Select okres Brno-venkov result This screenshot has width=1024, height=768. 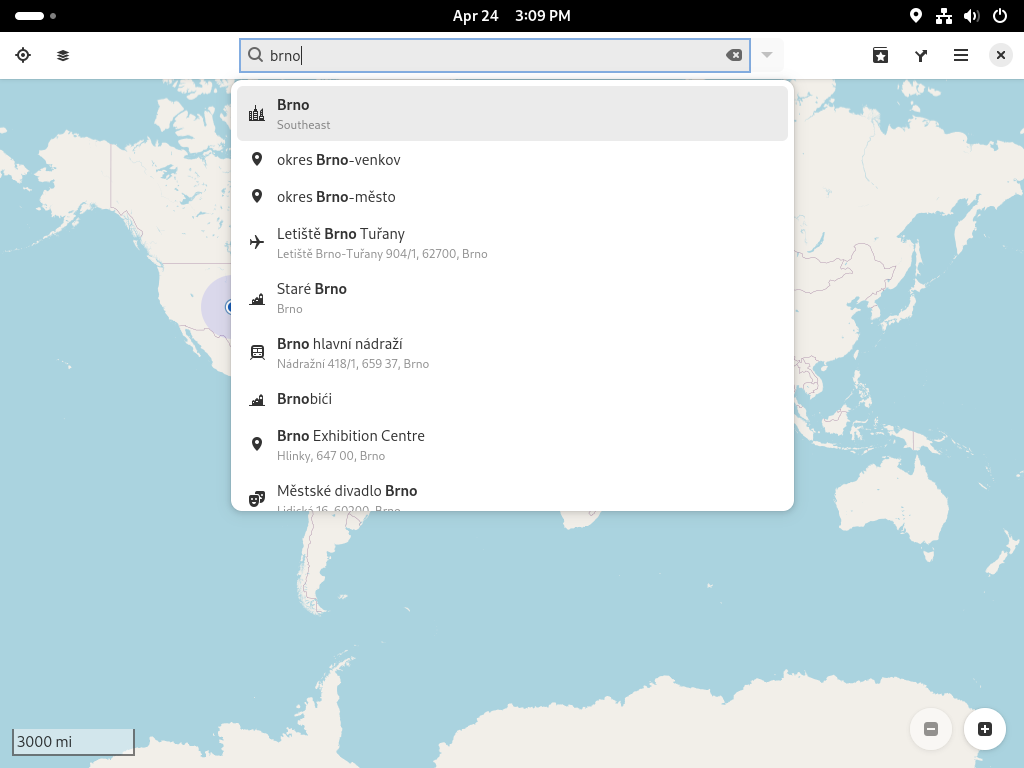tap(512, 160)
